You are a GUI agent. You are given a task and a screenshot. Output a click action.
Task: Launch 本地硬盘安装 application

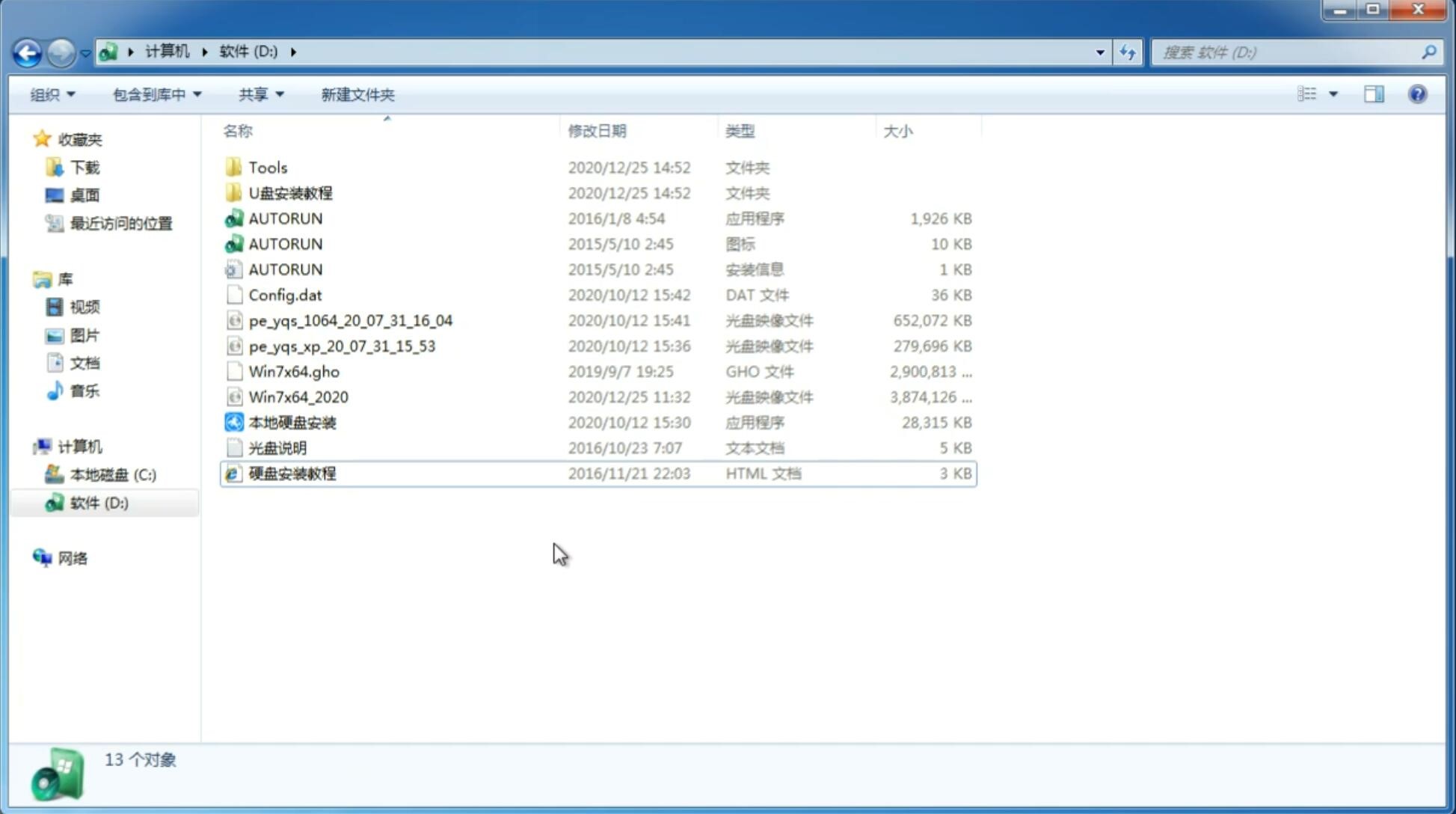(x=292, y=422)
